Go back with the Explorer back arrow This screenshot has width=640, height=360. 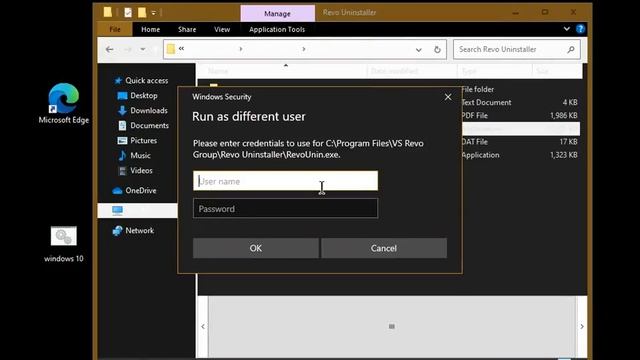pos(109,49)
